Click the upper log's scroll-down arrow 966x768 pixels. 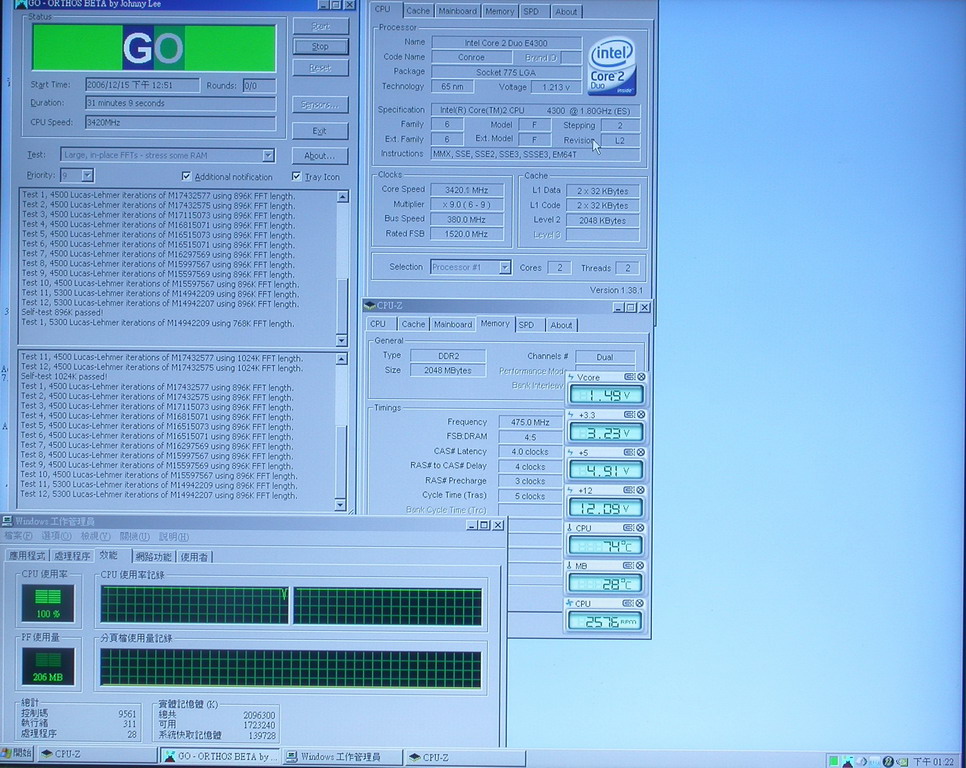[343, 340]
